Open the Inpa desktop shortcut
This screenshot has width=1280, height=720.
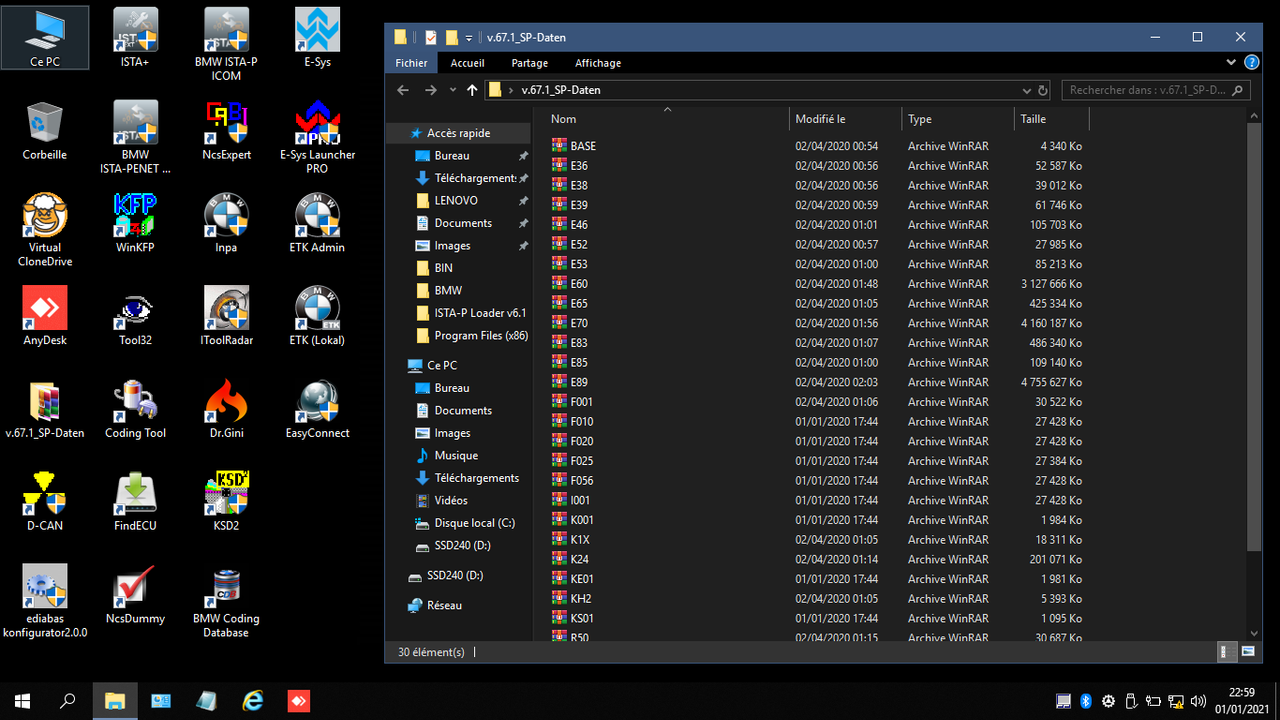[226, 223]
